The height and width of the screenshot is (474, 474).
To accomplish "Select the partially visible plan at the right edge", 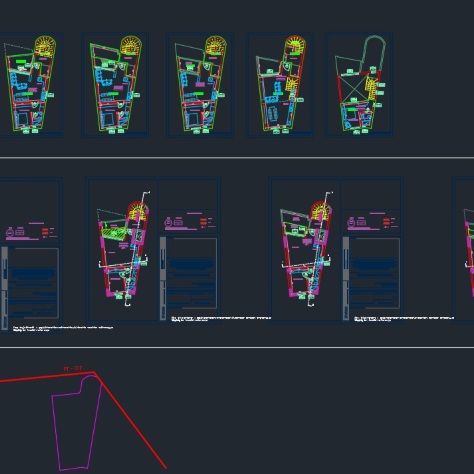I will (x=469, y=253).
